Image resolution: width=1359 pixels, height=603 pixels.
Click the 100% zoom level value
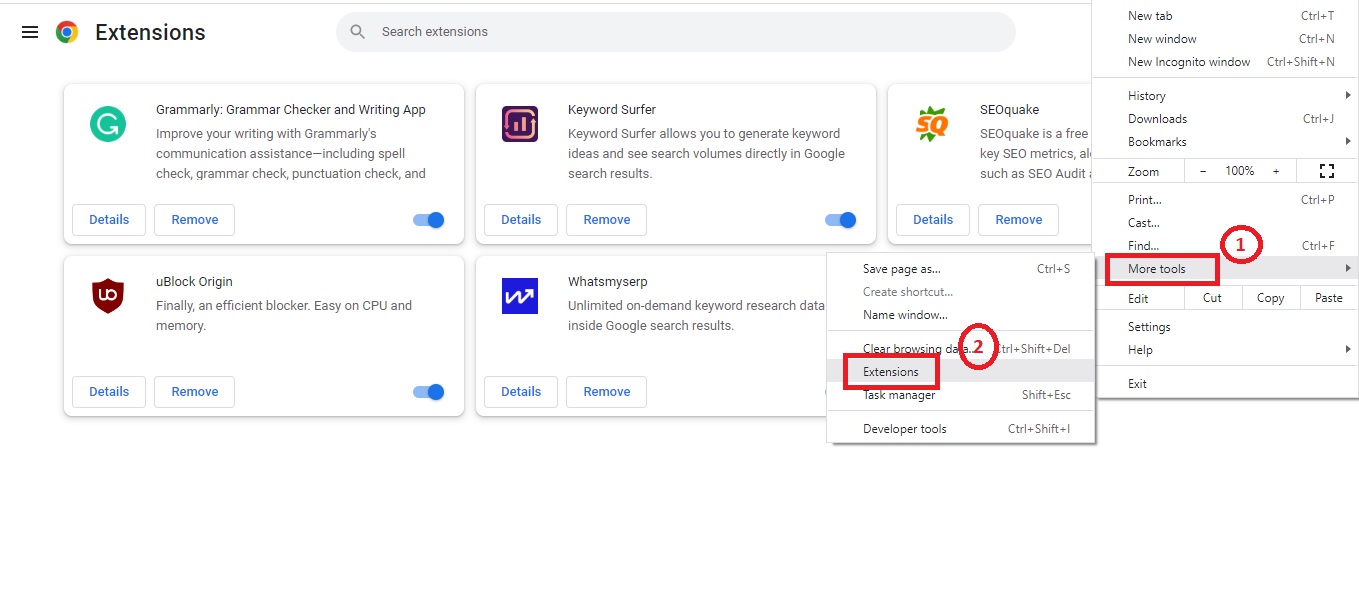[1239, 171]
